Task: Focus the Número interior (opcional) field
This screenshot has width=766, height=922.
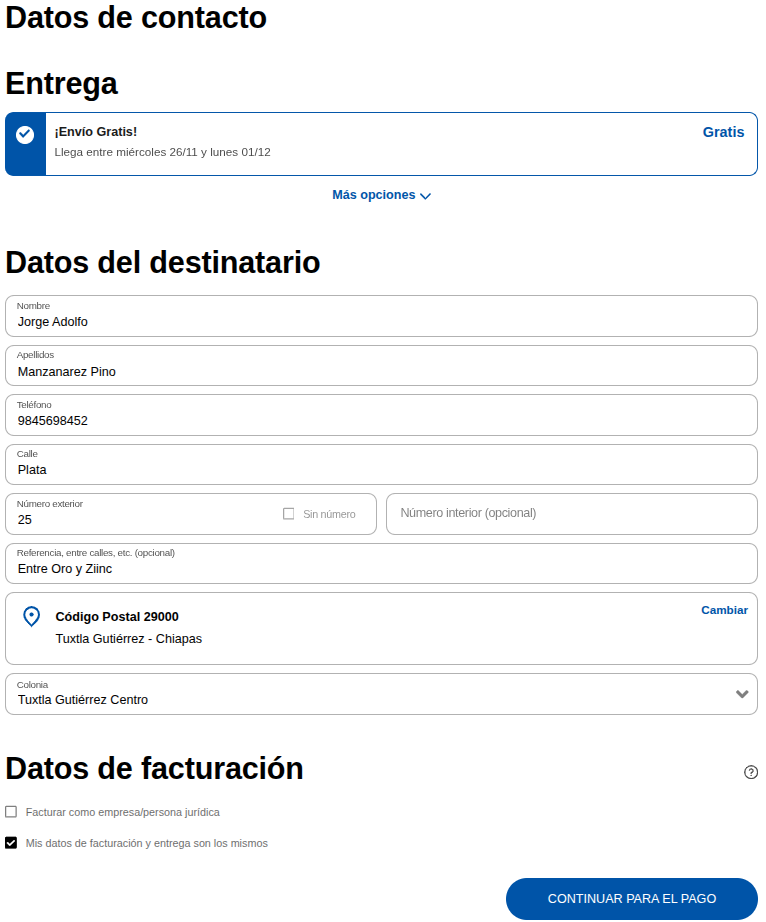Action: (x=571, y=514)
